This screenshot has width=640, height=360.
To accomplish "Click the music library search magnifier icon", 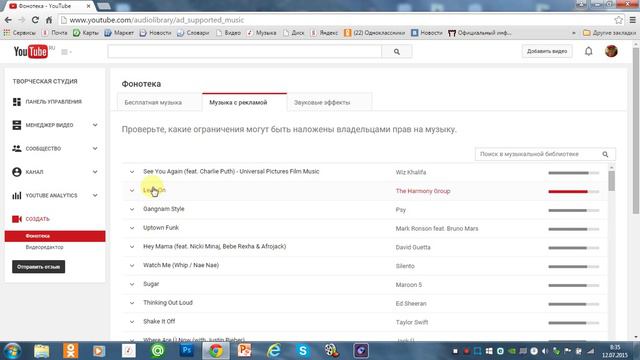I will [605, 154].
